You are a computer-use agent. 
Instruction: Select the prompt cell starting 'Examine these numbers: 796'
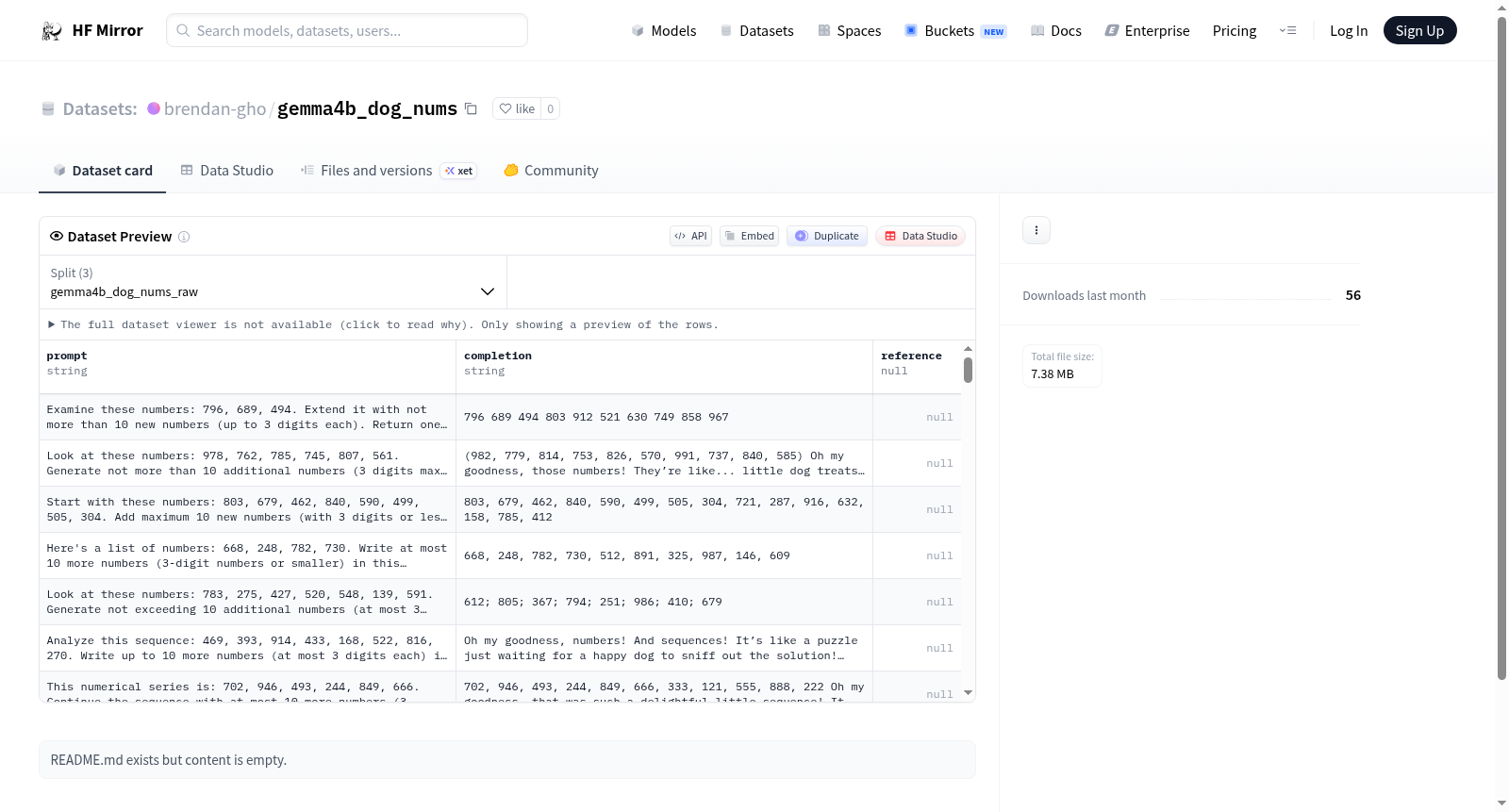click(x=247, y=417)
